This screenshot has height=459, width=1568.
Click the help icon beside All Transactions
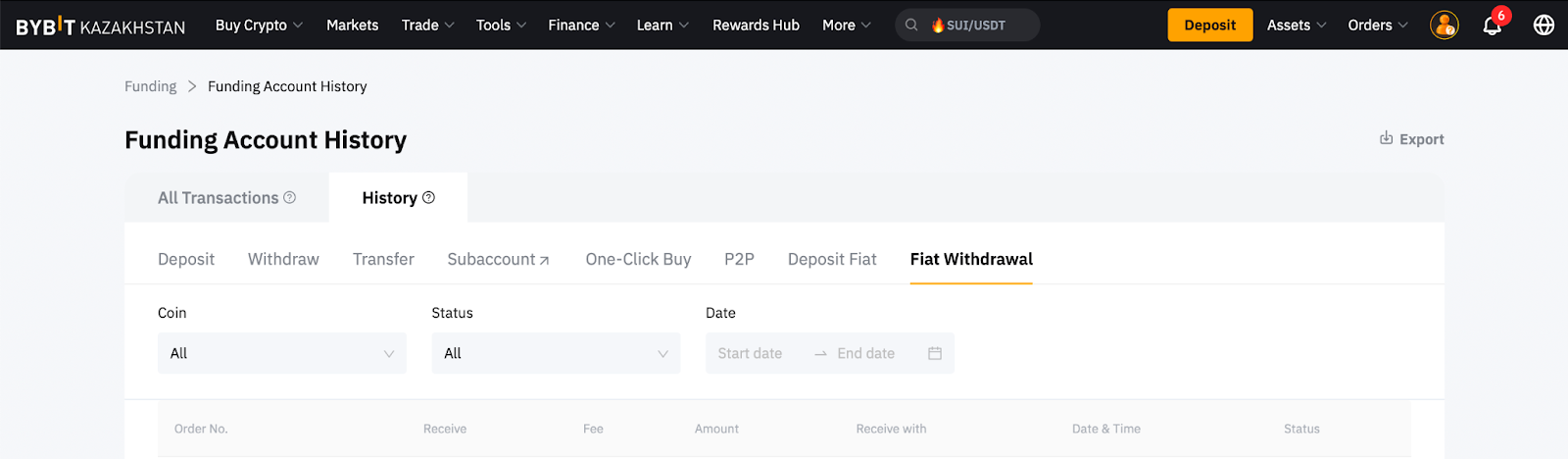289,197
